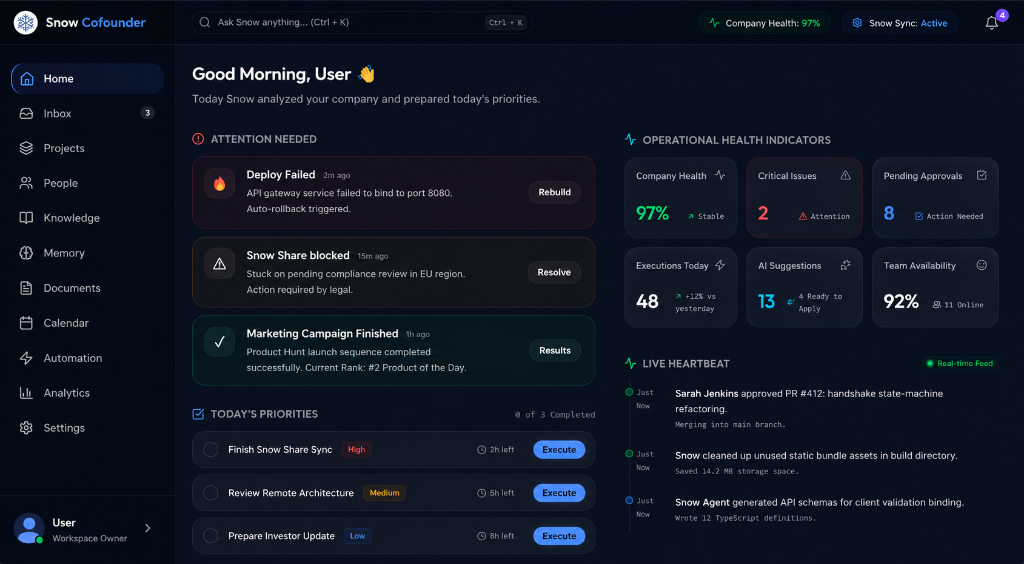The height and width of the screenshot is (564, 1024).
Task: Click the Calendar icon in sidebar
Action: (x=26, y=323)
